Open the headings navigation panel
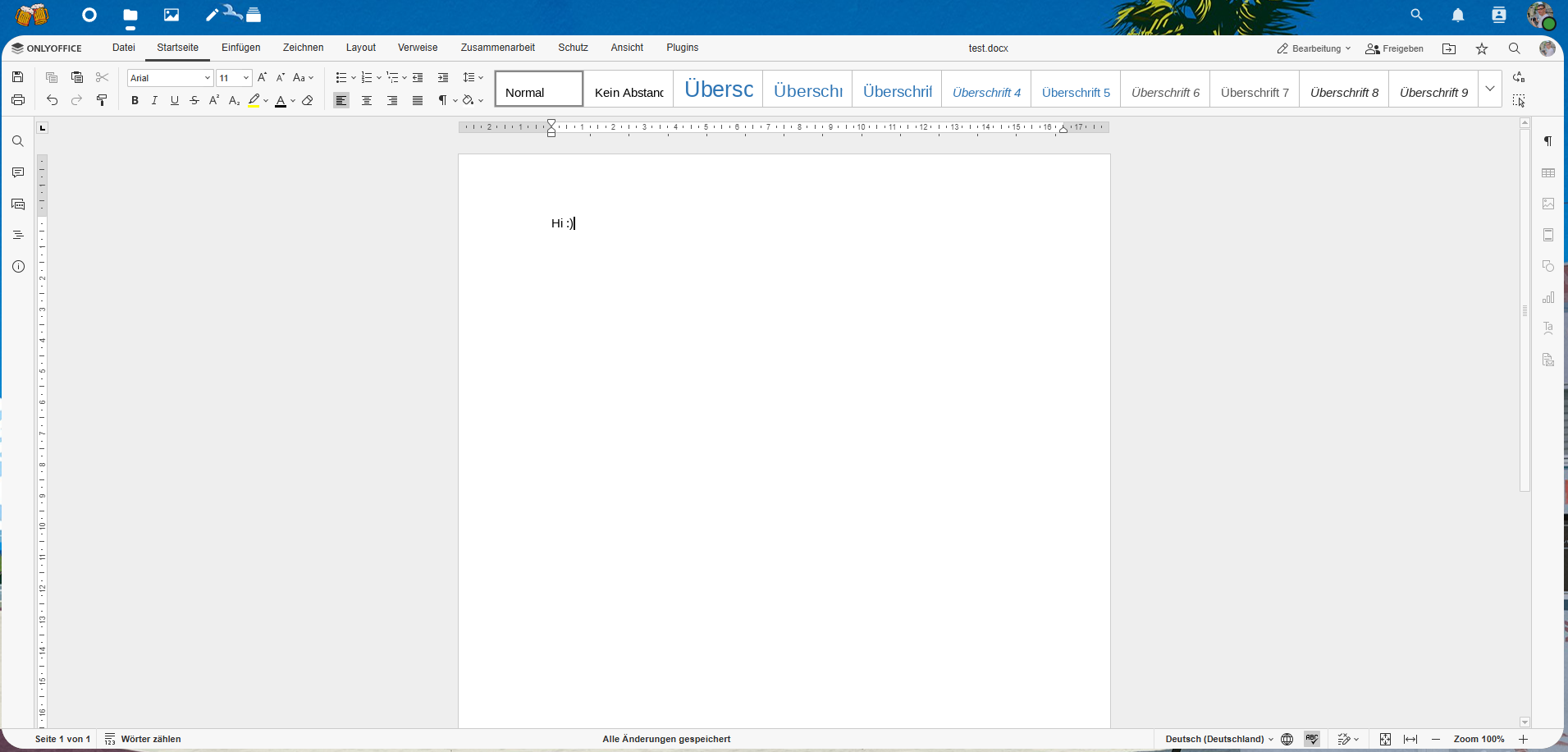The width and height of the screenshot is (1568, 752). click(x=18, y=235)
